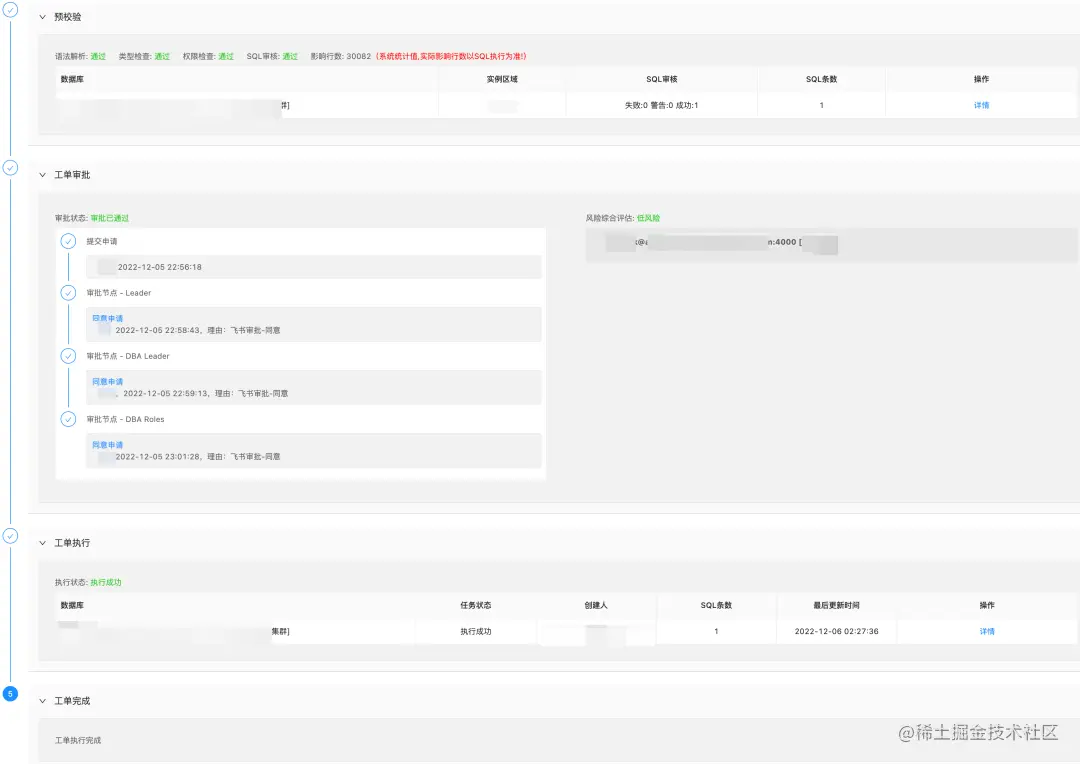Click the 执行成功 execution status label
The width and height of the screenshot is (1080, 764).
pos(106,582)
